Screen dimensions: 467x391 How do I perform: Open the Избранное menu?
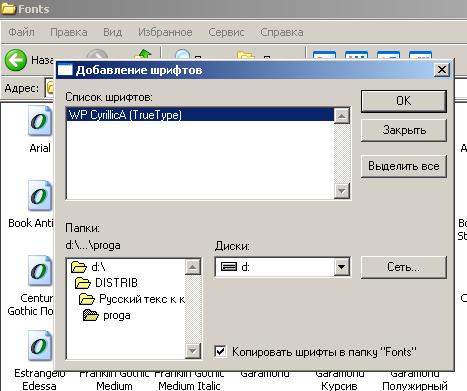165,32
